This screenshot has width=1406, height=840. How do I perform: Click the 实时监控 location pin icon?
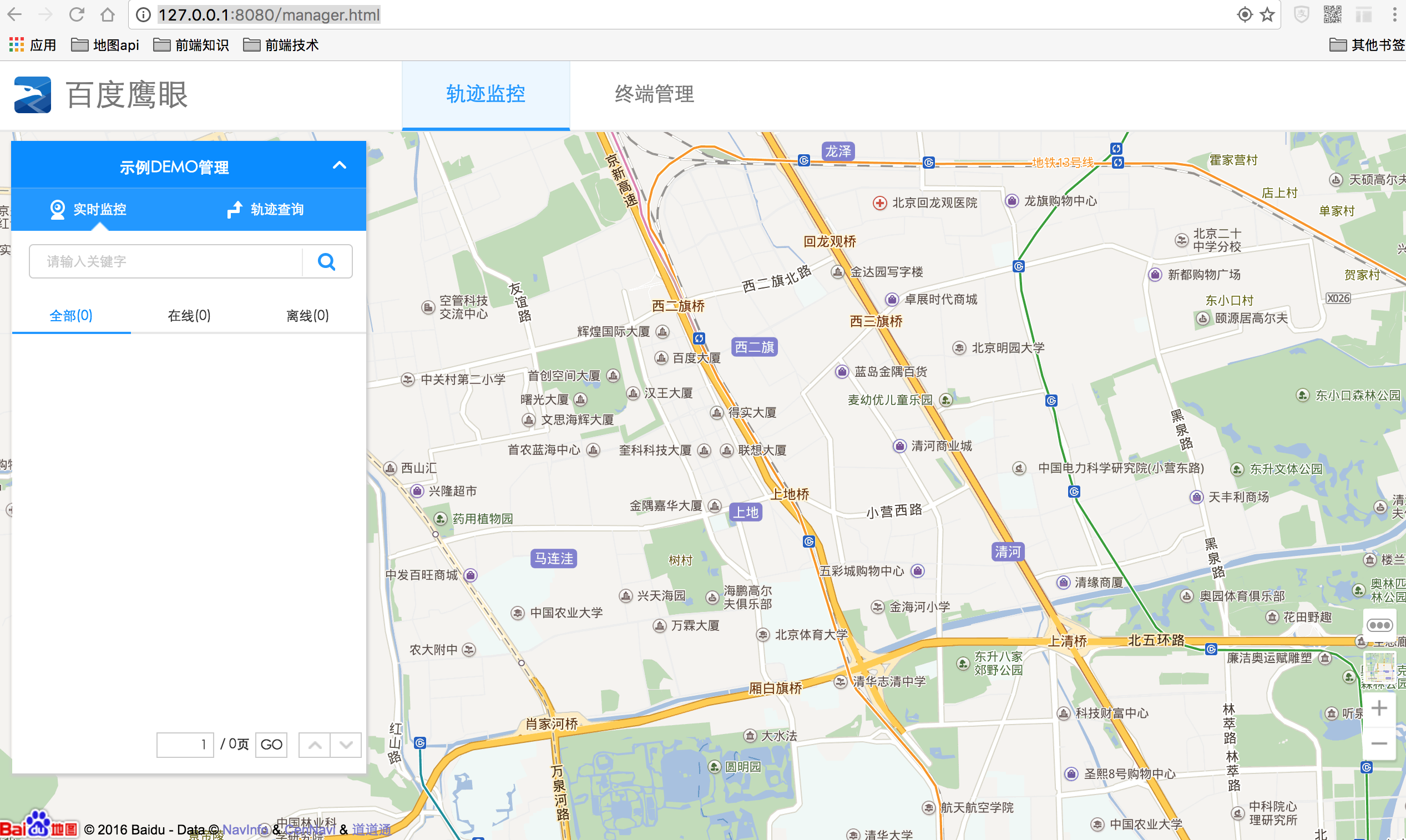click(57, 209)
